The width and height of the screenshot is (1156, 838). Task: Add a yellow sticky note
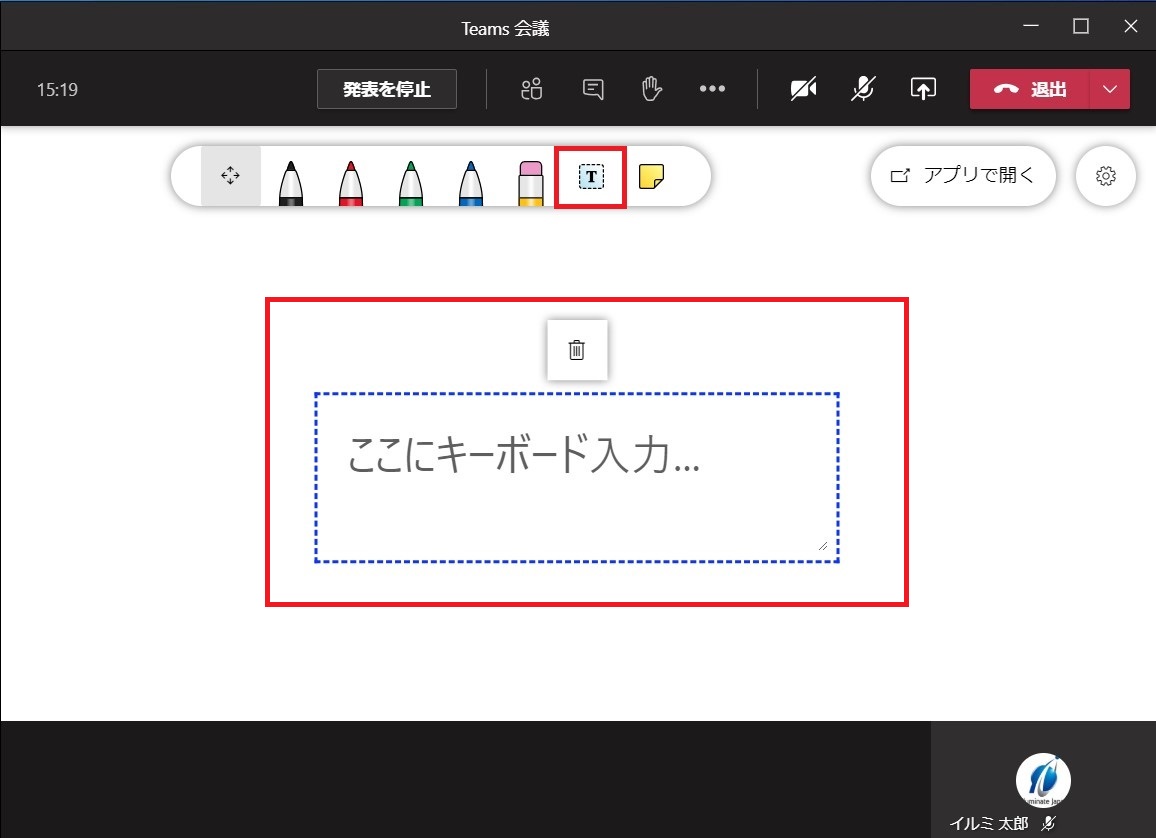[651, 176]
